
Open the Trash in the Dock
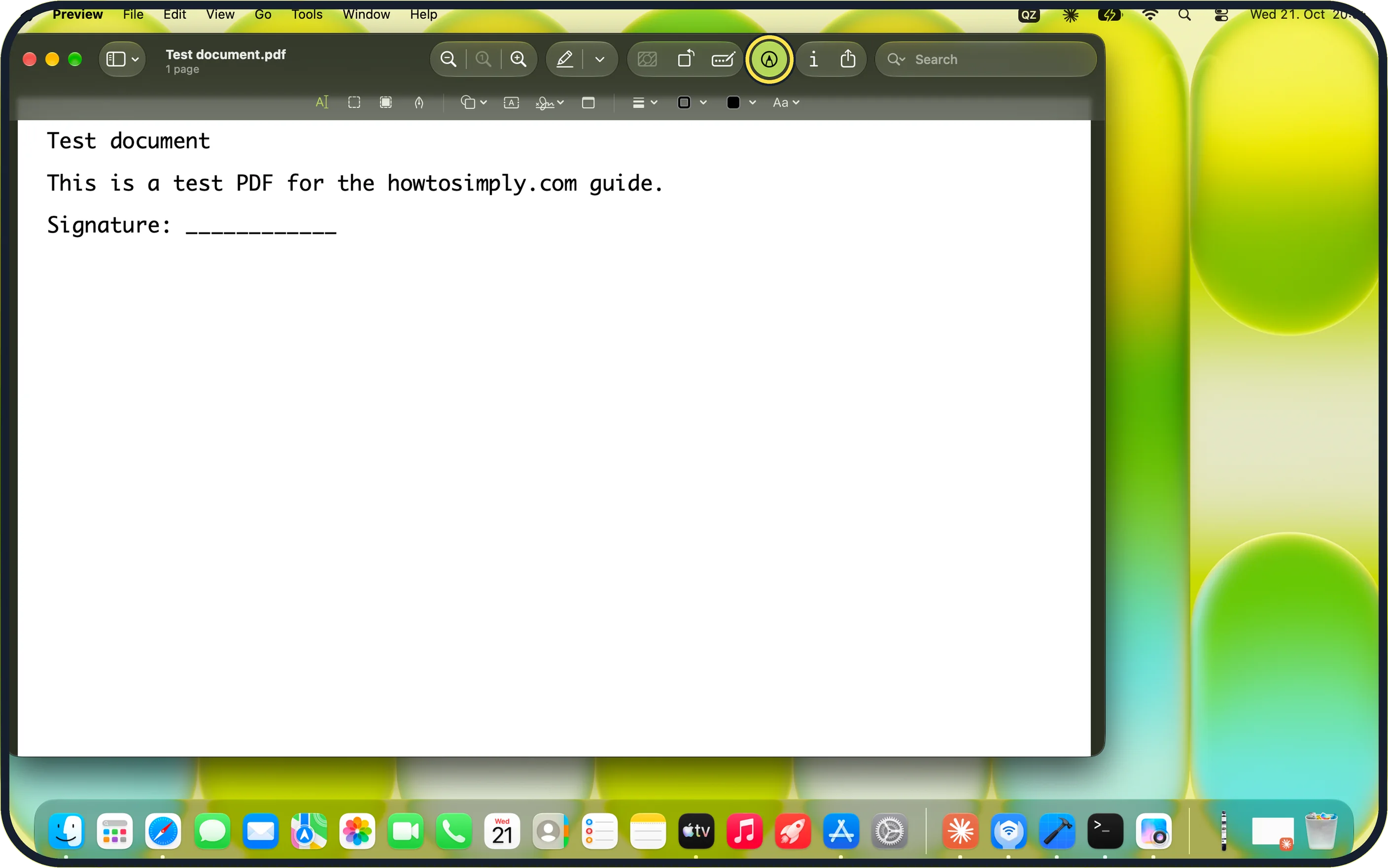click(x=1321, y=831)
